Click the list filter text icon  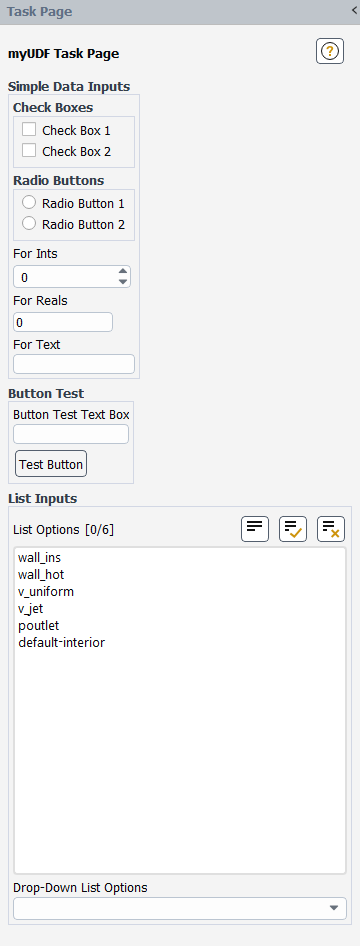click(255, 529)
